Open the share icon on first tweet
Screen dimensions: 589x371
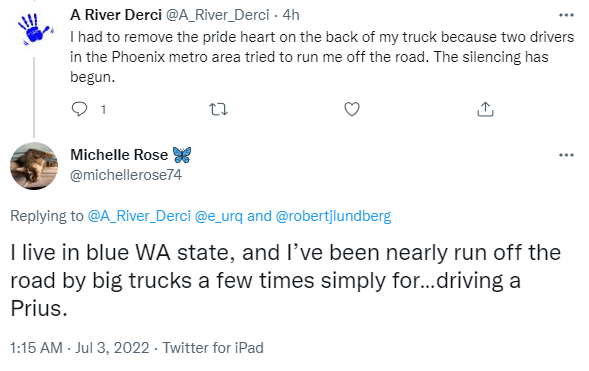[485, 109]
